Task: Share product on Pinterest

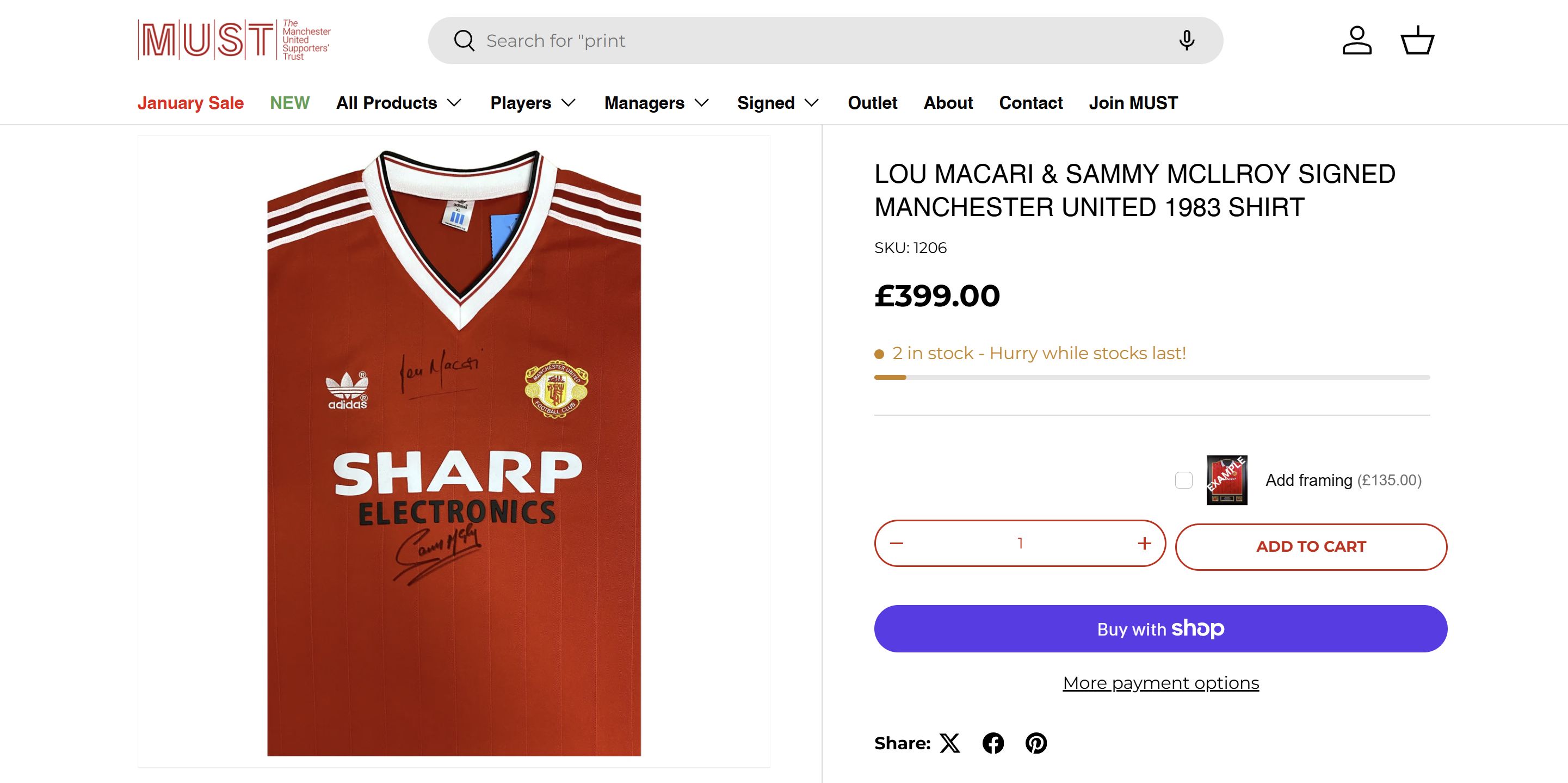Action: pyautogui.click(x=1036, y=743)
